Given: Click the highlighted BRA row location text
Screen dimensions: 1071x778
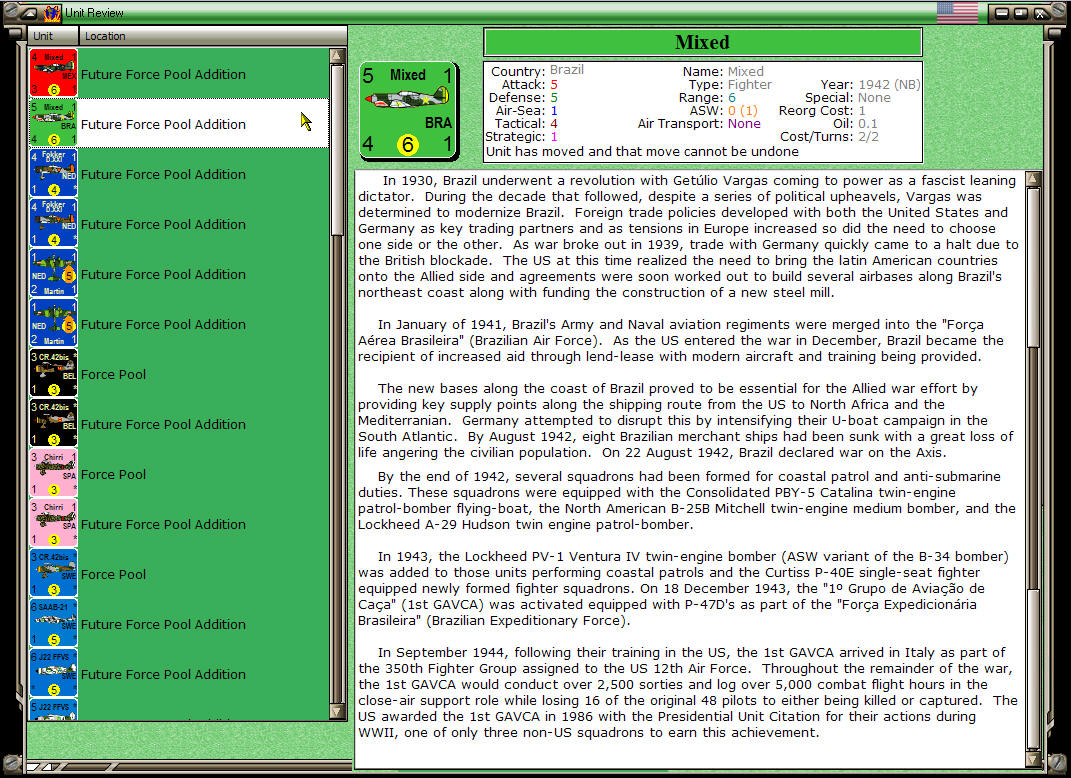Looking at the screenshot, I should pos(163,124).
